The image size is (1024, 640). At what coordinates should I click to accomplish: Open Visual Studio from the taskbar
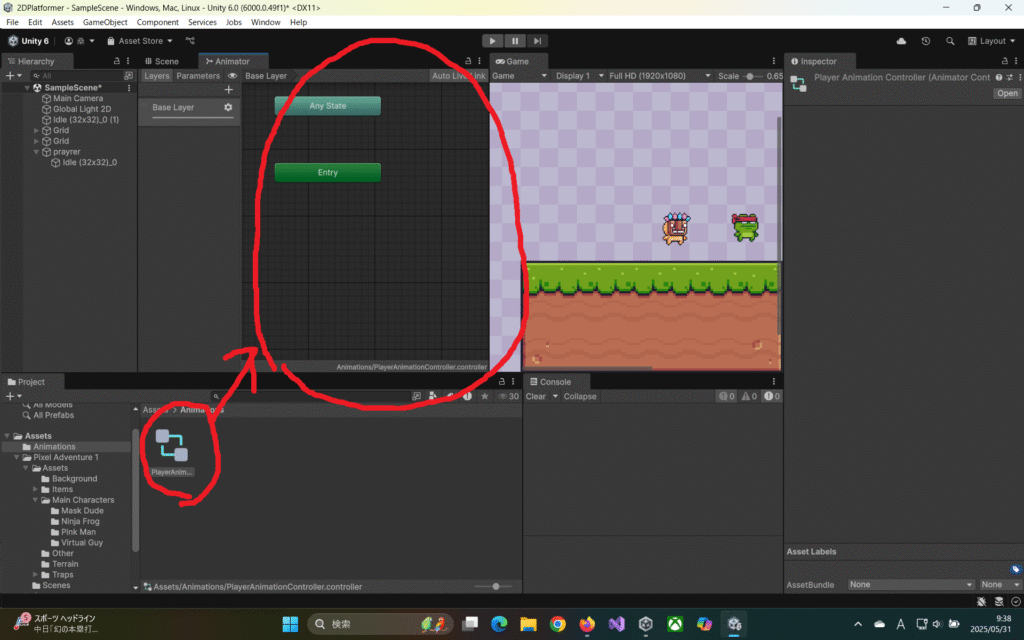(616, 624)
